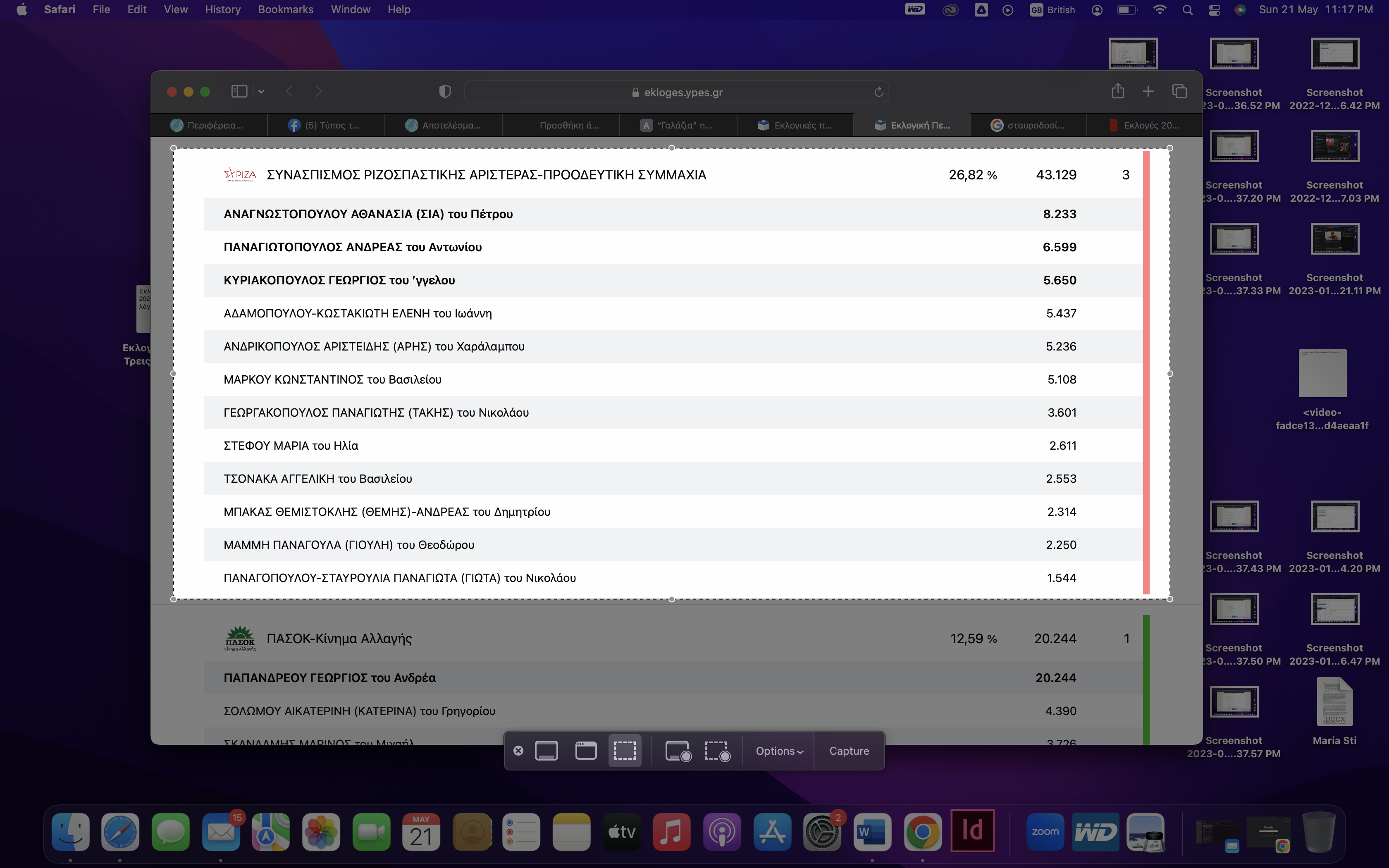Select Capture Entire Screen mode

coord(546,750)
